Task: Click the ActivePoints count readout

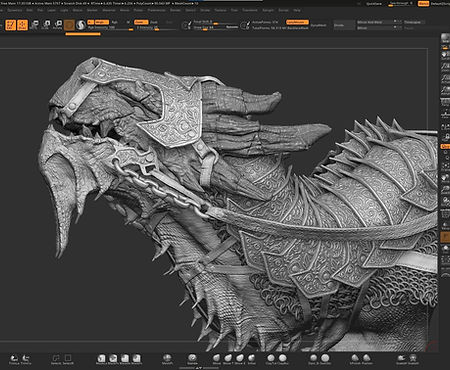Action: pyautogui.click(x=265, y=22)
